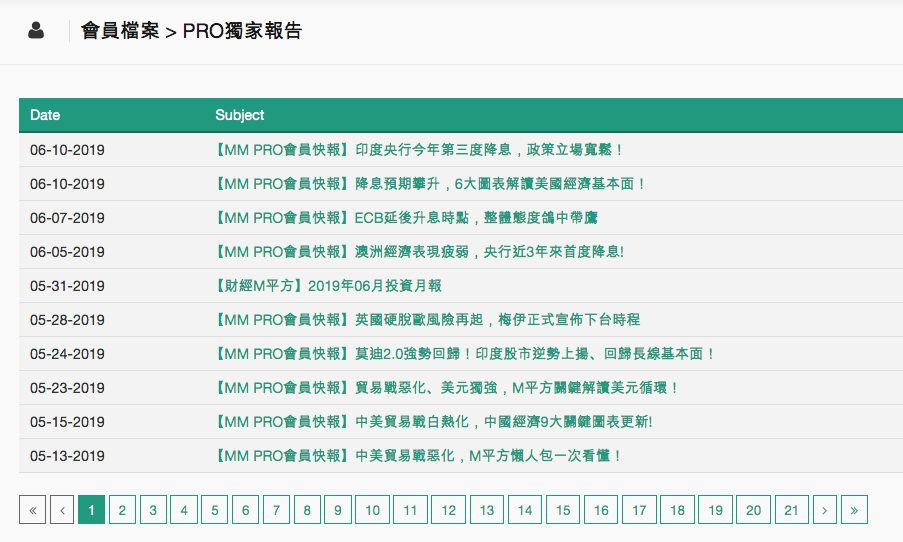903x542 pixels.
Task: Go to previous page with ‹ arrow
Action: (62, 510)
